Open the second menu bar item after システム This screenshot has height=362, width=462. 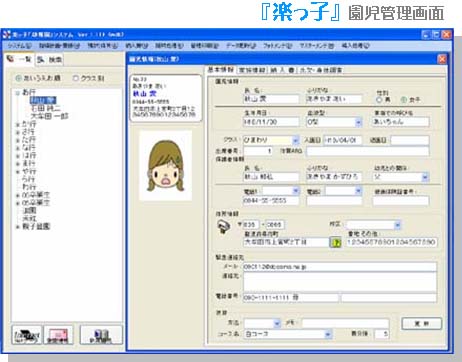(59, 46)
